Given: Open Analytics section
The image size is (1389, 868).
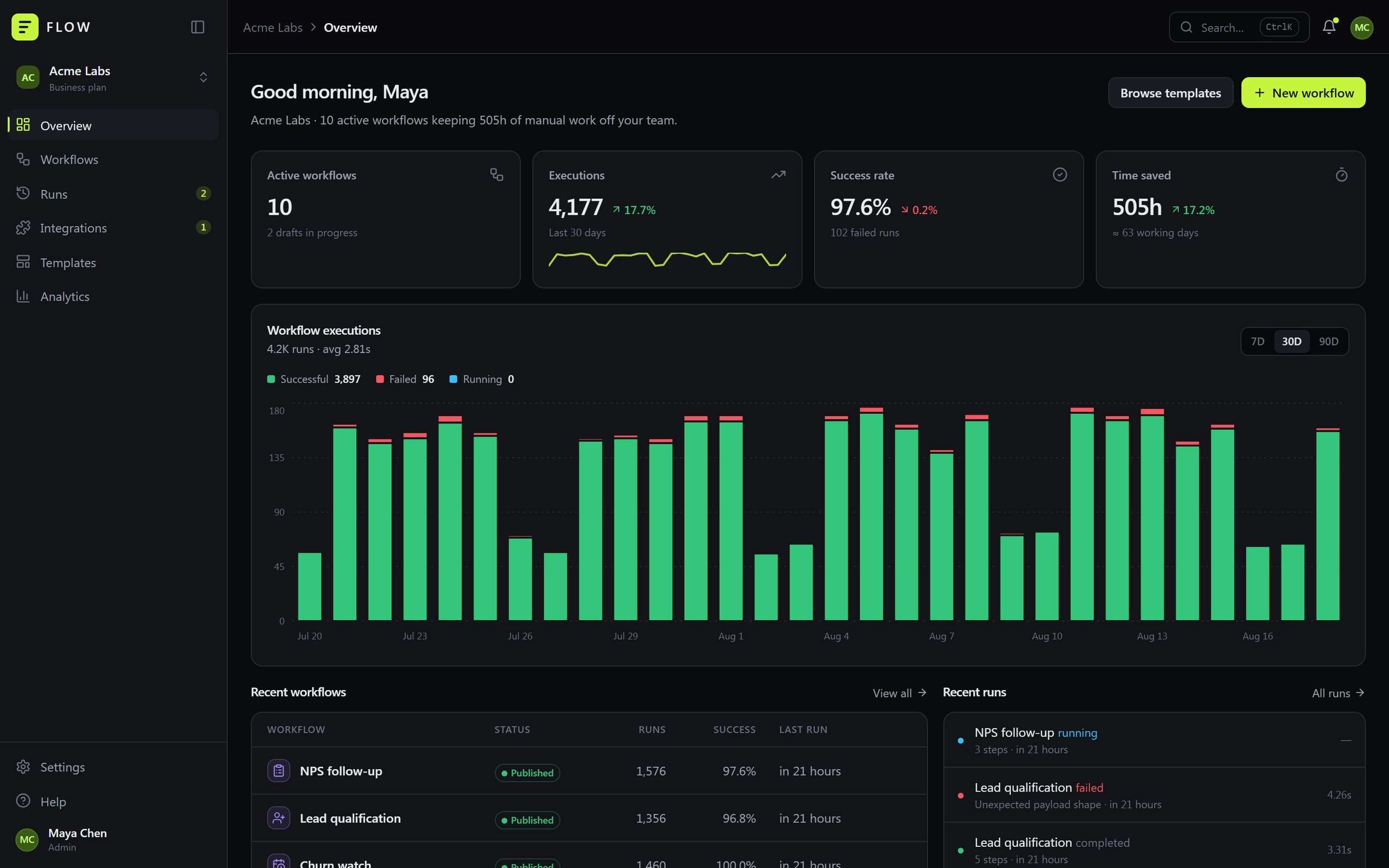Looking at the screenshot, I should (113, 296).
